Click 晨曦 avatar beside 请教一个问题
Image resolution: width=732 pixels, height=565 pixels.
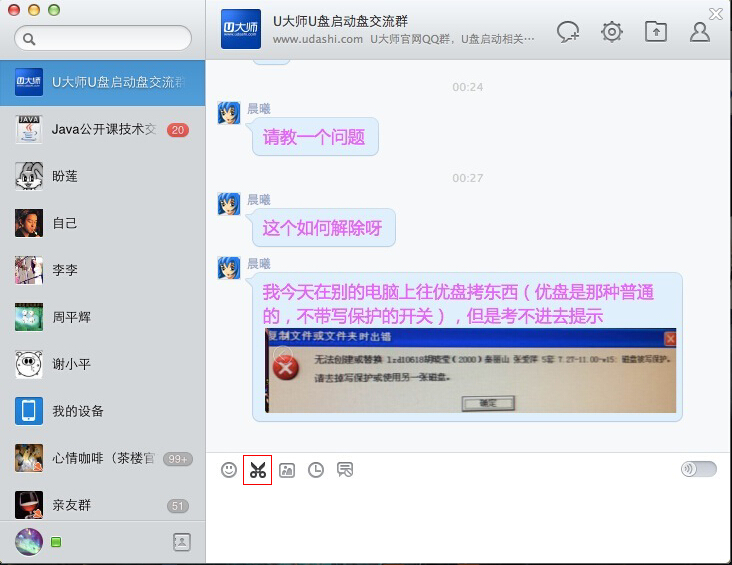(x=229, y=113)
